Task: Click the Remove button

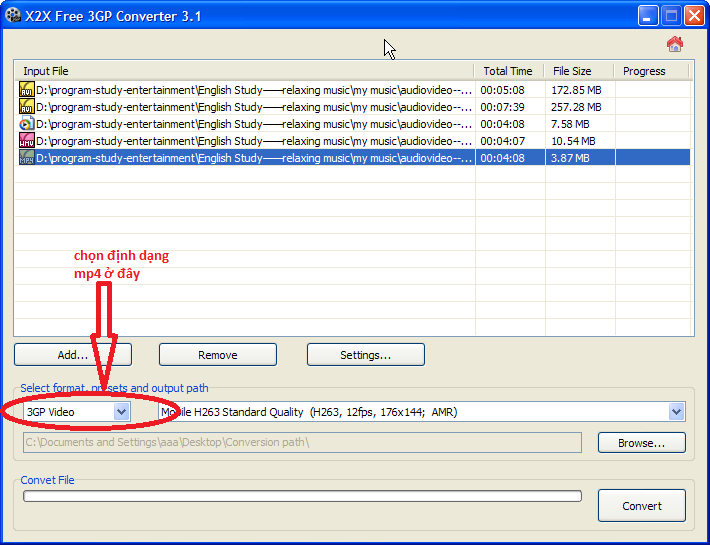Action: coord(218,354)
